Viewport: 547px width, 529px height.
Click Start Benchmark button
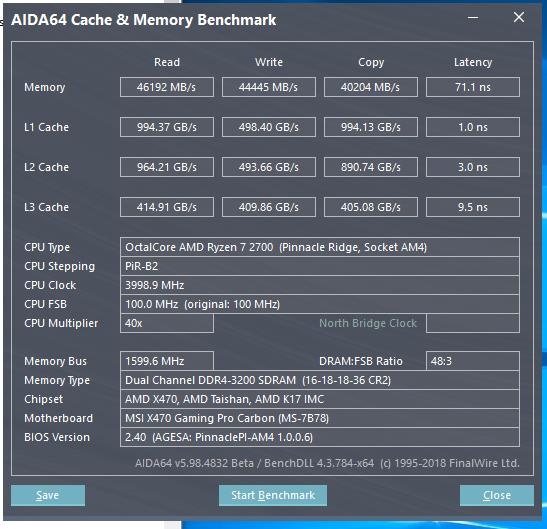(x=273, y=495)
